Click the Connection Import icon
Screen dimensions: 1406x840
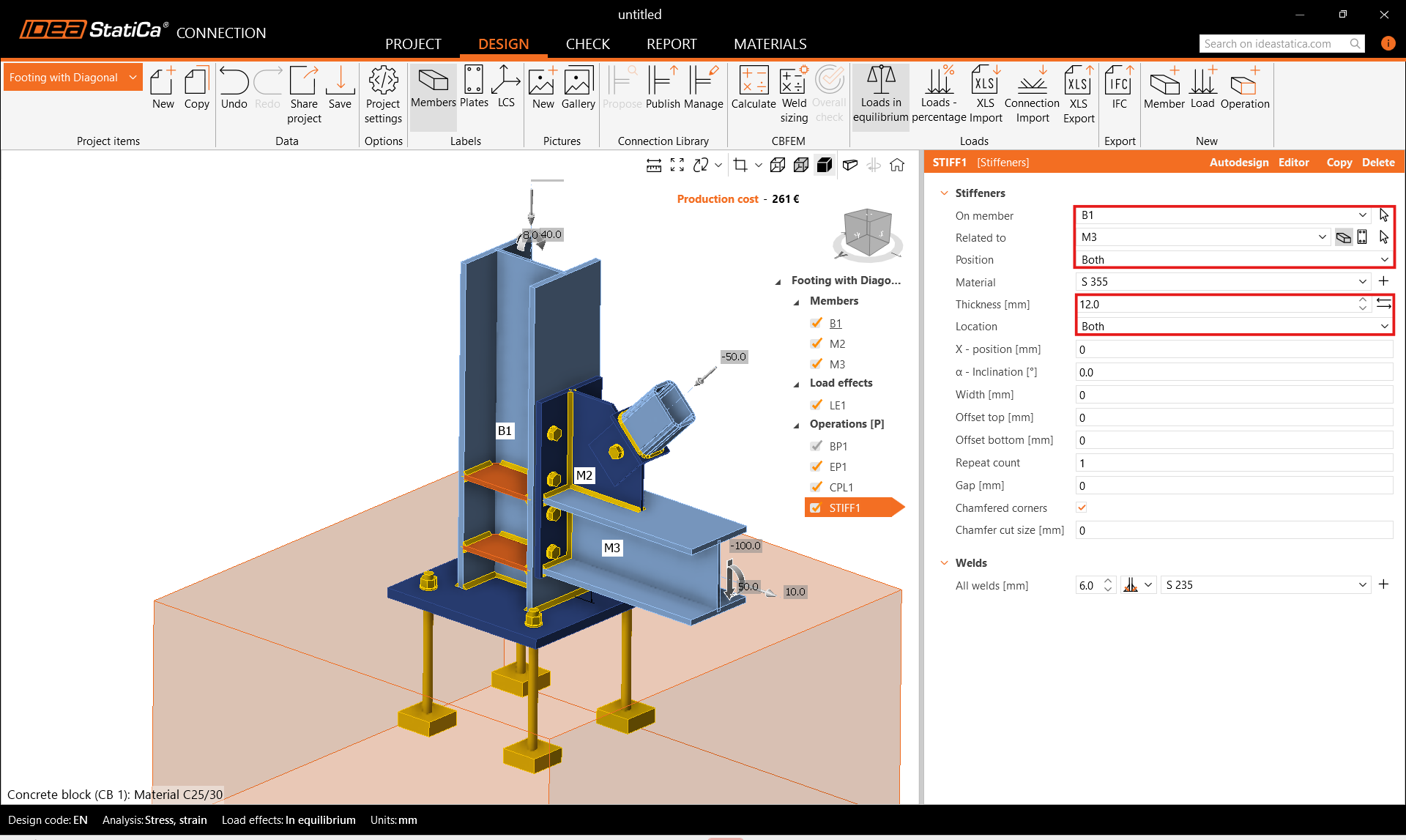click(x=1033, y=95)
